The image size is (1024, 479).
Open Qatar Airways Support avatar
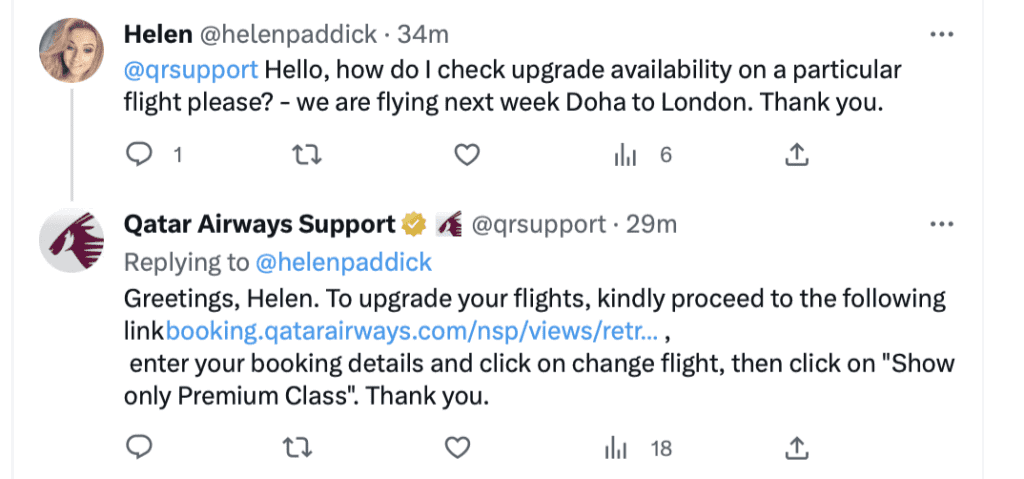[x=72, y=240]
